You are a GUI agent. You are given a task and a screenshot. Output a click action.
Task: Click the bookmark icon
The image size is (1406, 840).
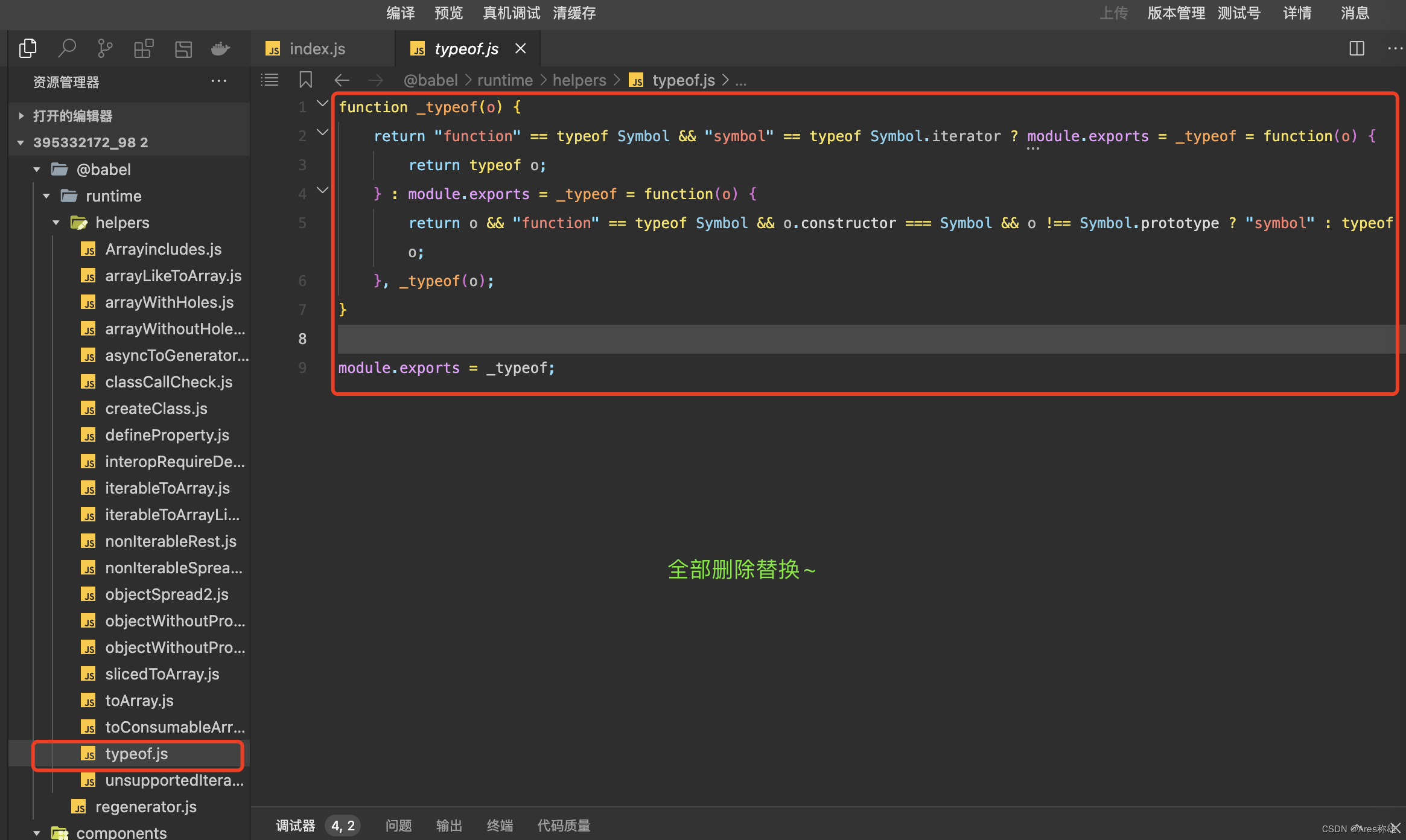point(306,80)
